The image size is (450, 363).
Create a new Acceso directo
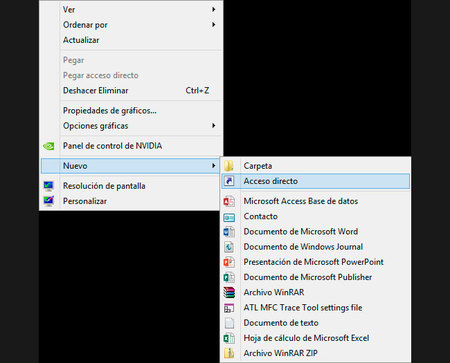(315, 181)
